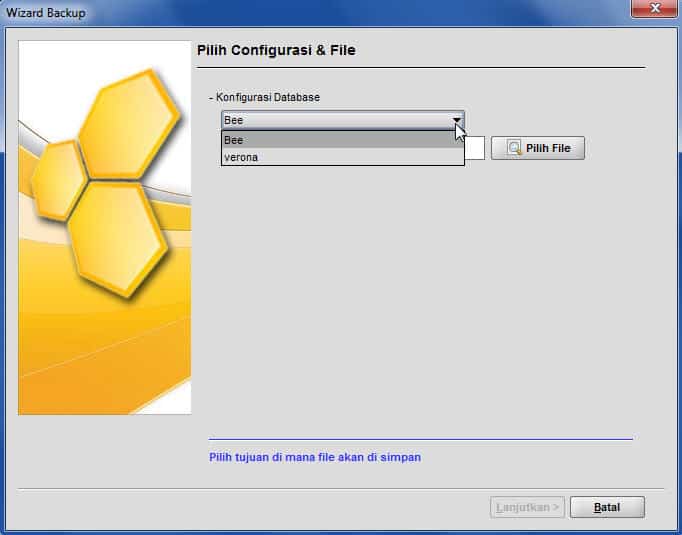Close the Wizard Backup window

pyautogui.click(x=655, y=9)
